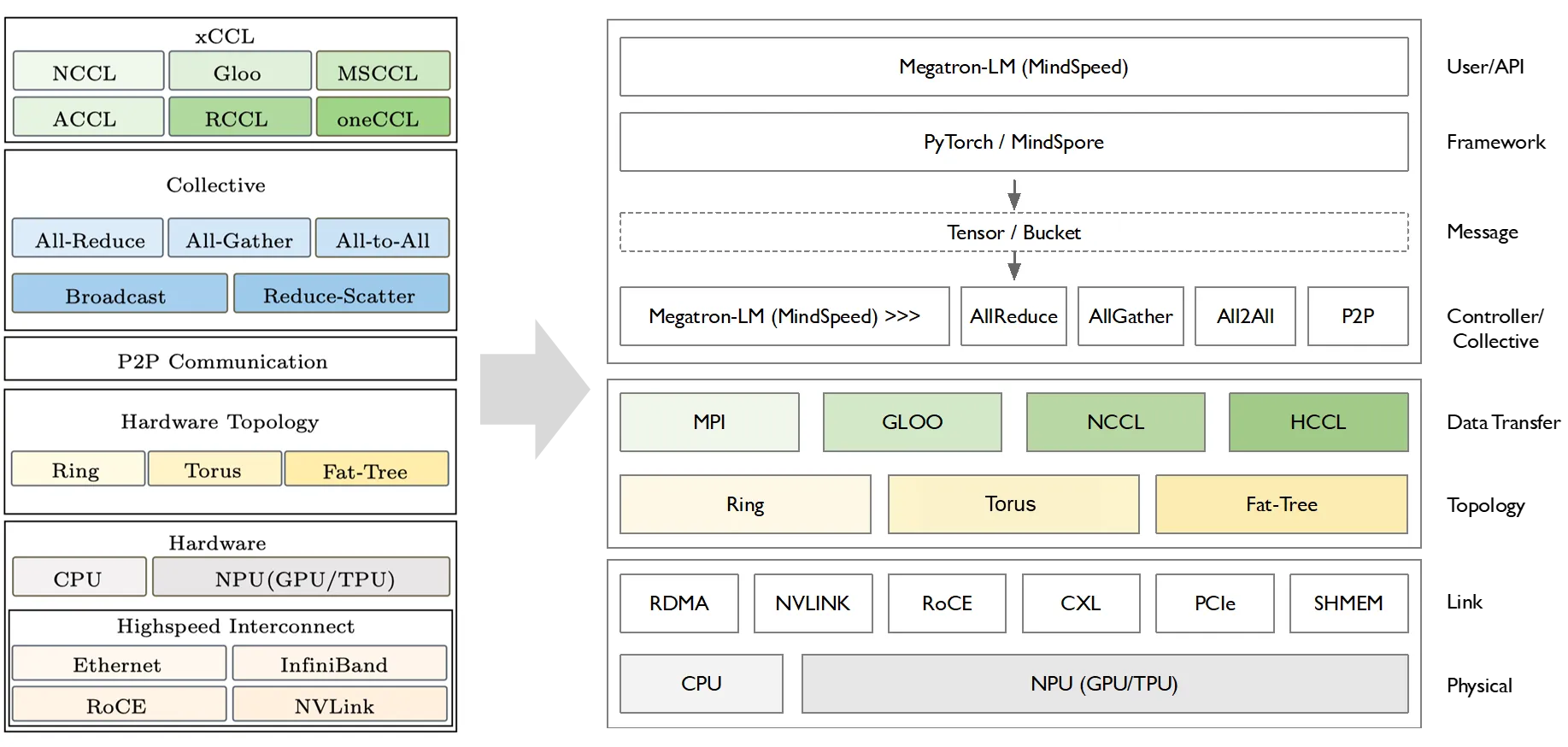Image resolution: width=1568 pixels, height=747 pixels.
Task: Click the Ethernet box
Action: [119, 663]
